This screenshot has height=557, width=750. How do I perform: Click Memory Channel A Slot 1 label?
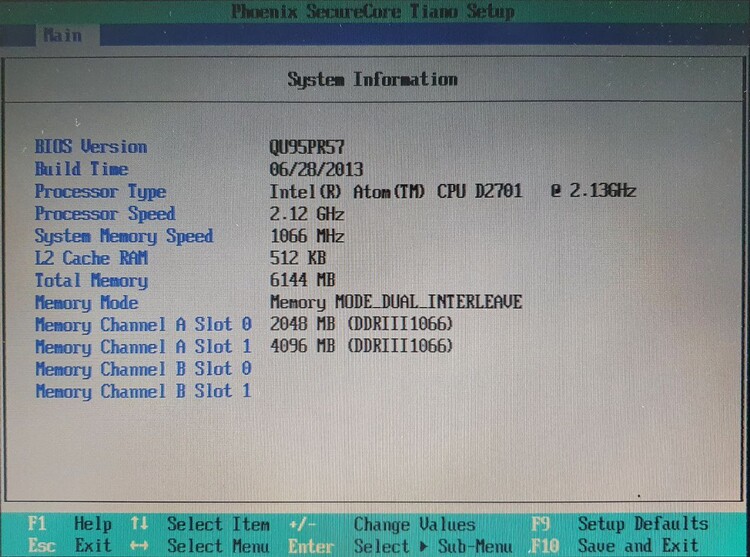[x=143, y=347]
